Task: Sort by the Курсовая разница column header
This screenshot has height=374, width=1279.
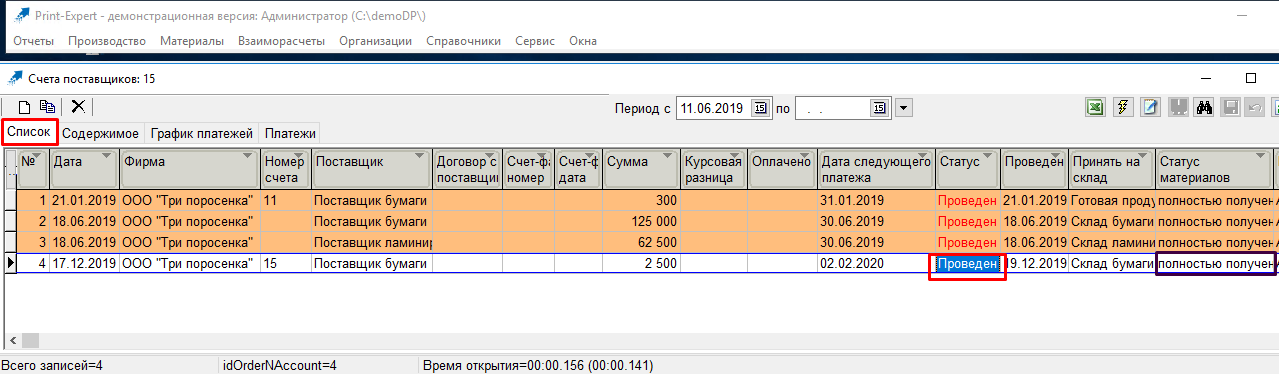Action: coord(713,168)
